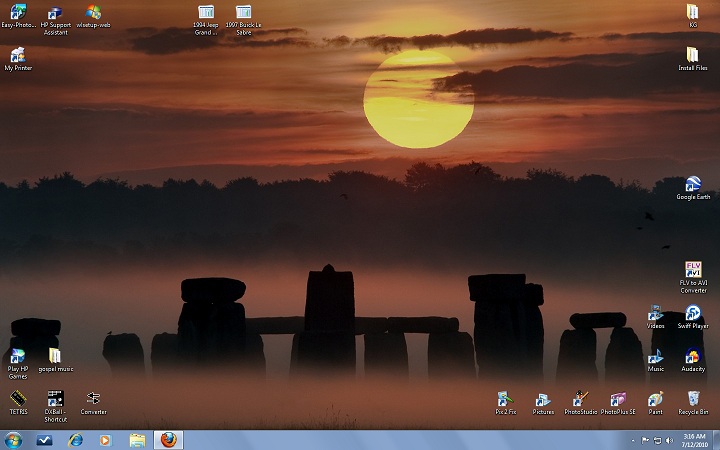Viewport: 720px width, 450px height.
Task: Switch to Firefox taskbar button
Action: [169, 440]
